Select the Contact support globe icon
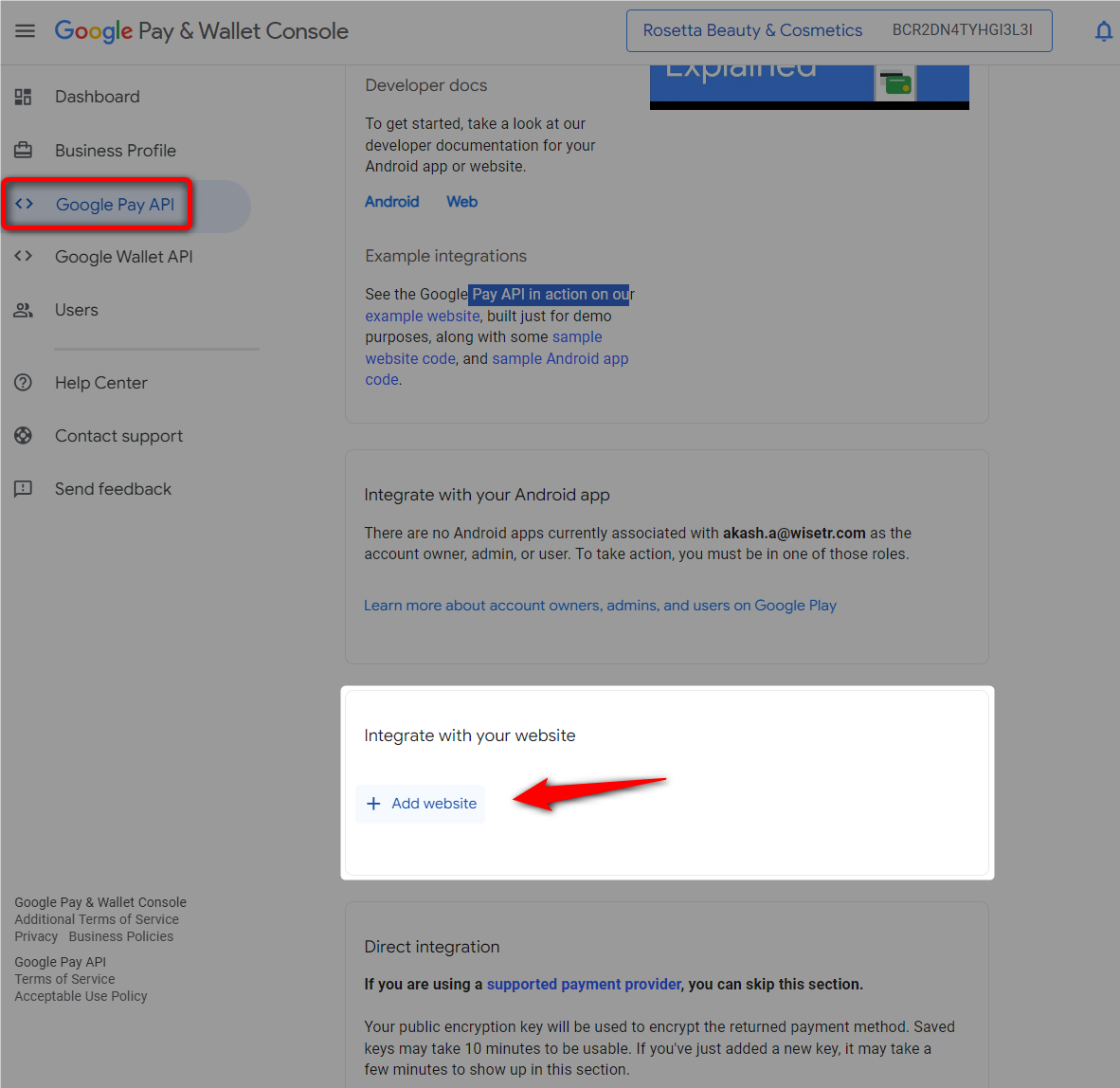Viewport: 1120px width, 1088px height. click(23, 435)
